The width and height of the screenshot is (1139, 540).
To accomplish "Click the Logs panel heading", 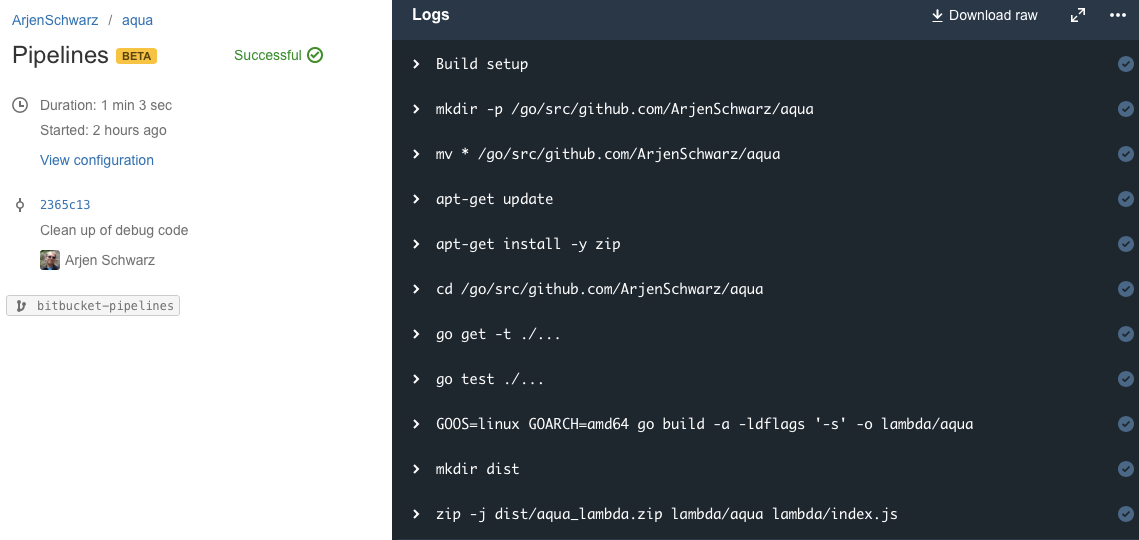I will click(431, 15).
